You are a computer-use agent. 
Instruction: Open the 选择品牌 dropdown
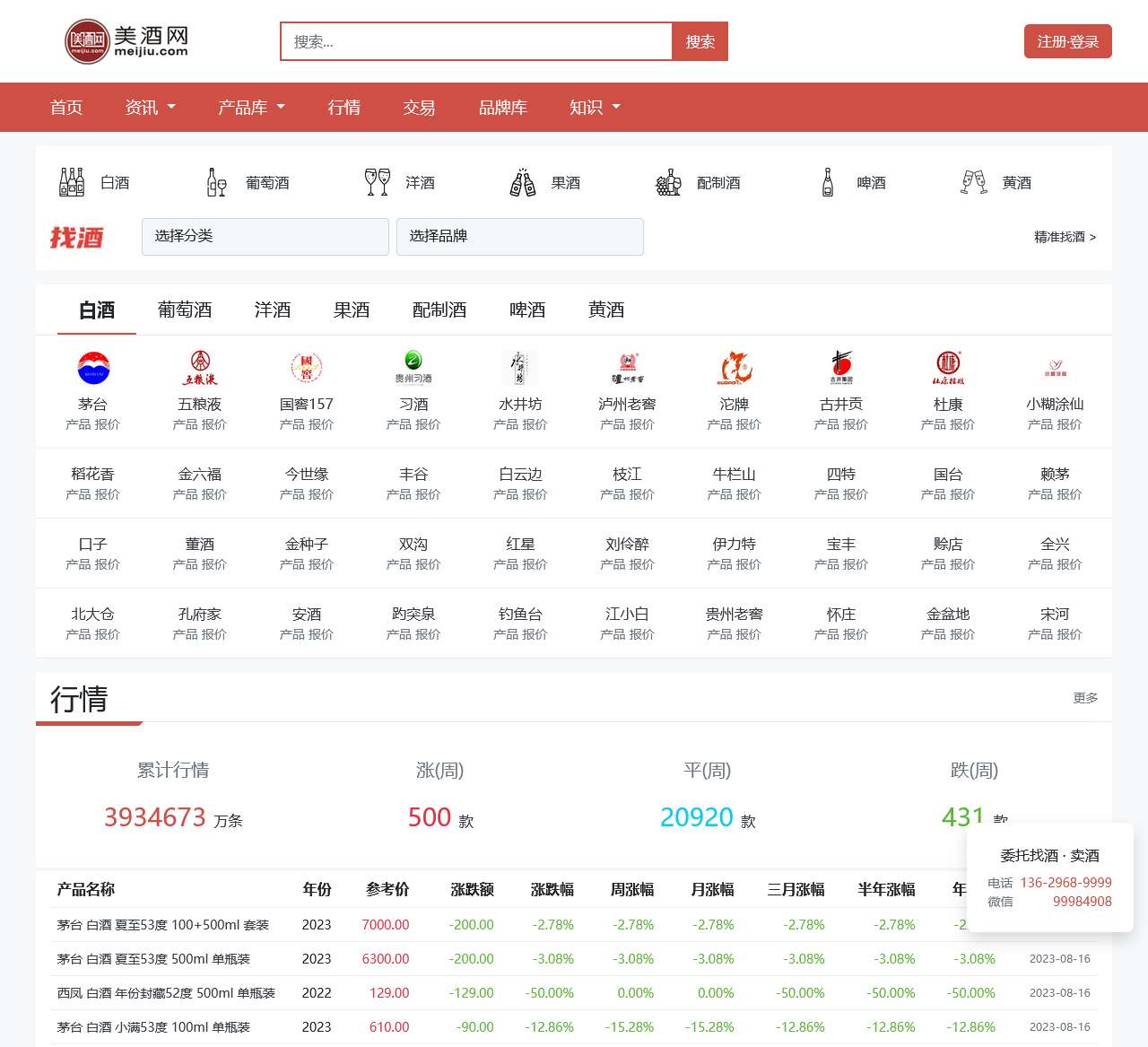tap(520, 236)
